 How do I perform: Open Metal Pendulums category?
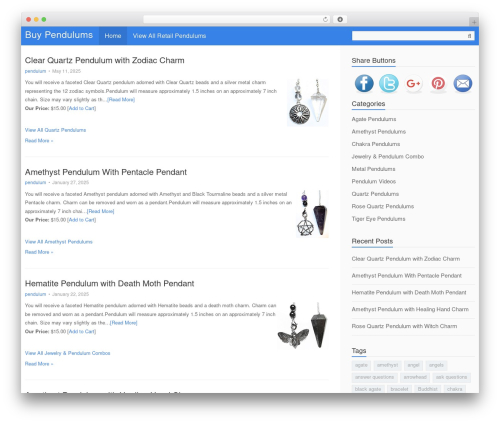point(373,169)
